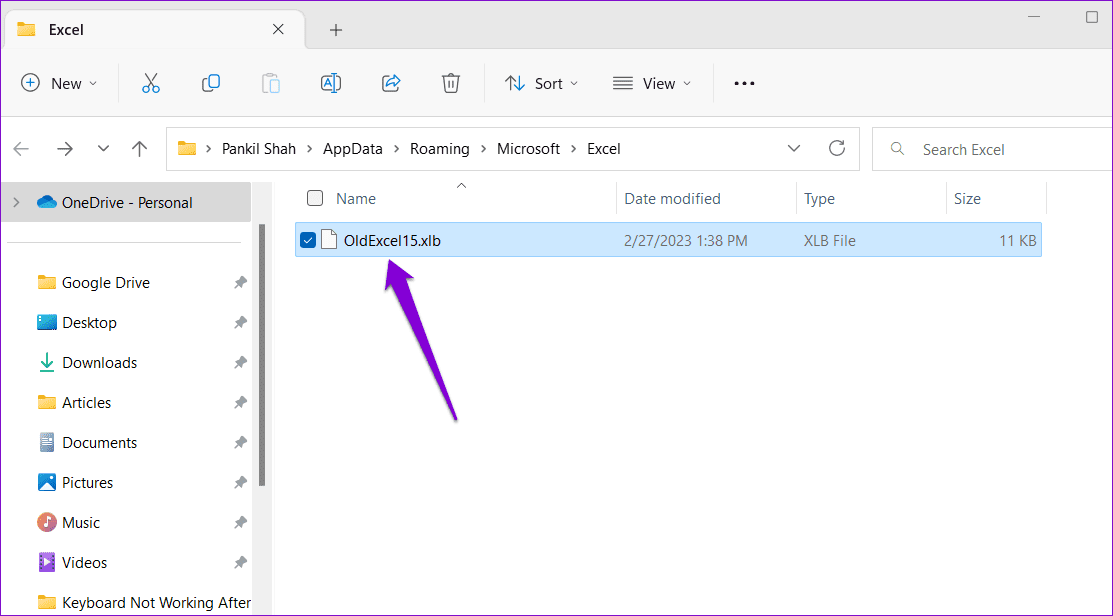Click the navigation pane scrollbar
Image resolution: width=1113 pixels, height=616 pixels.
point(262,355)
